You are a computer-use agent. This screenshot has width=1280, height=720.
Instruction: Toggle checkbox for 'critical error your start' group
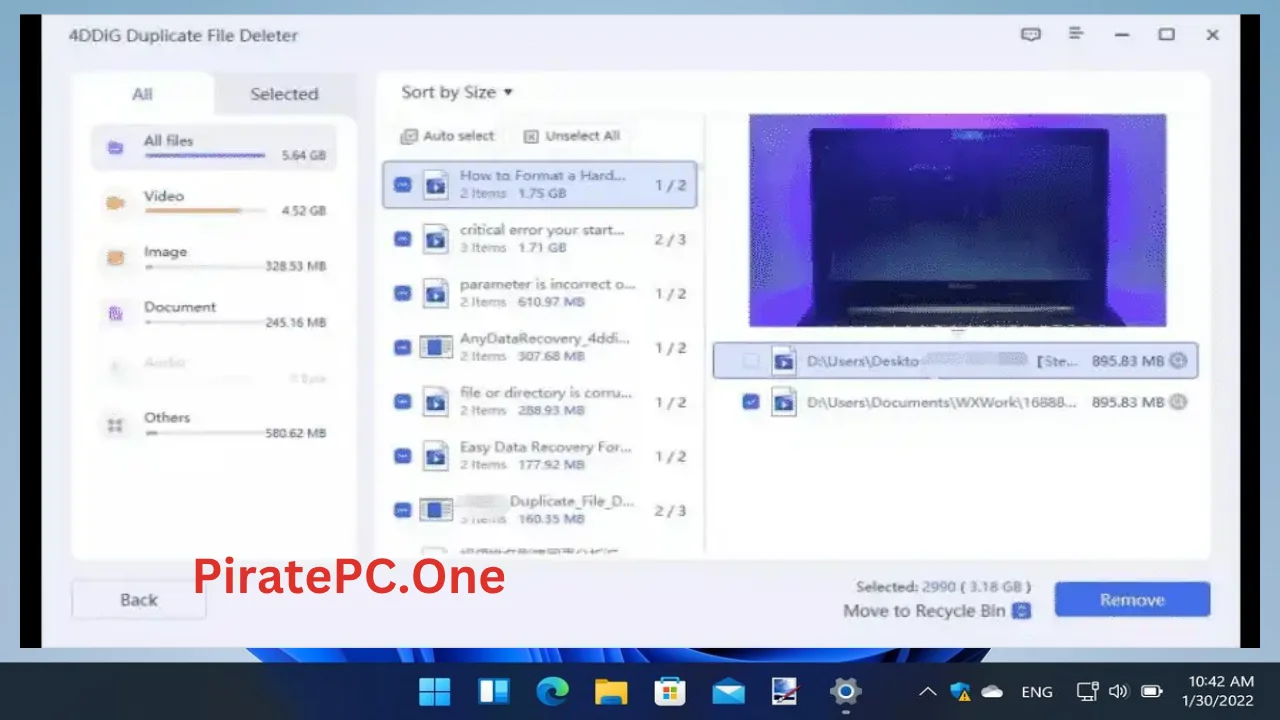[402, 239]
